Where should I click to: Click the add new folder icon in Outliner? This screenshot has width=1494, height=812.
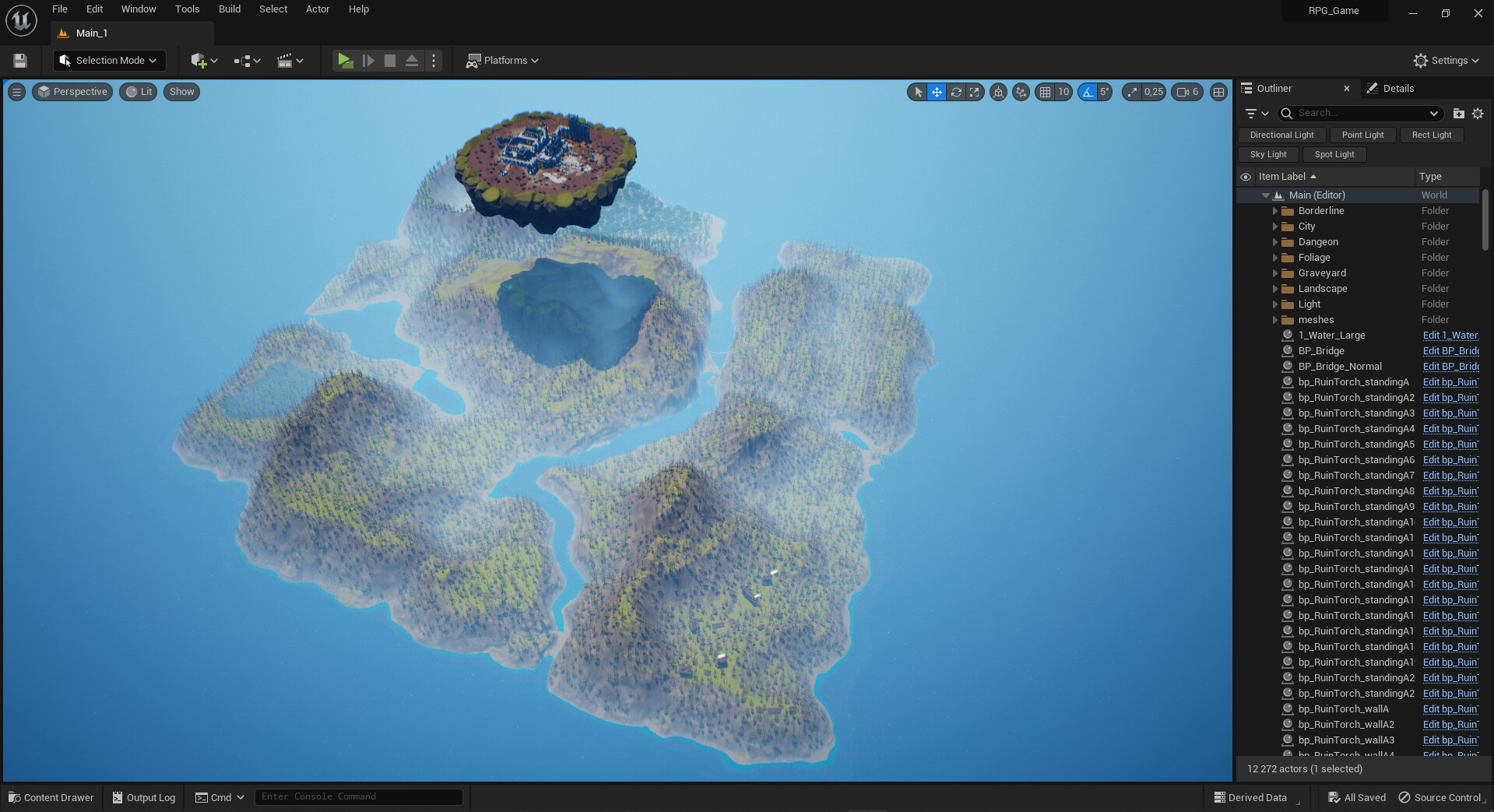click(1458, 114)
